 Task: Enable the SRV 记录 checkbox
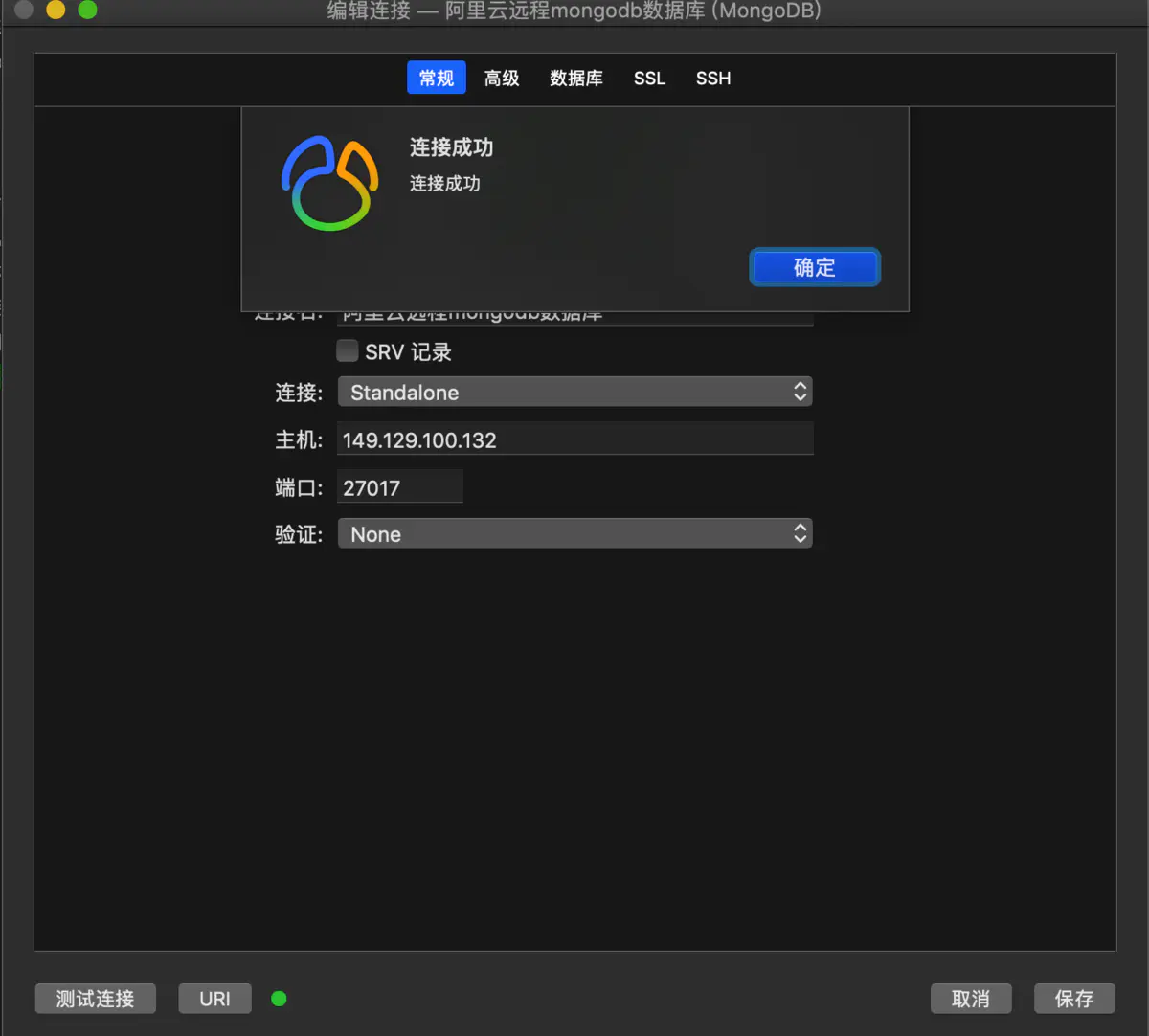[348, 350]
